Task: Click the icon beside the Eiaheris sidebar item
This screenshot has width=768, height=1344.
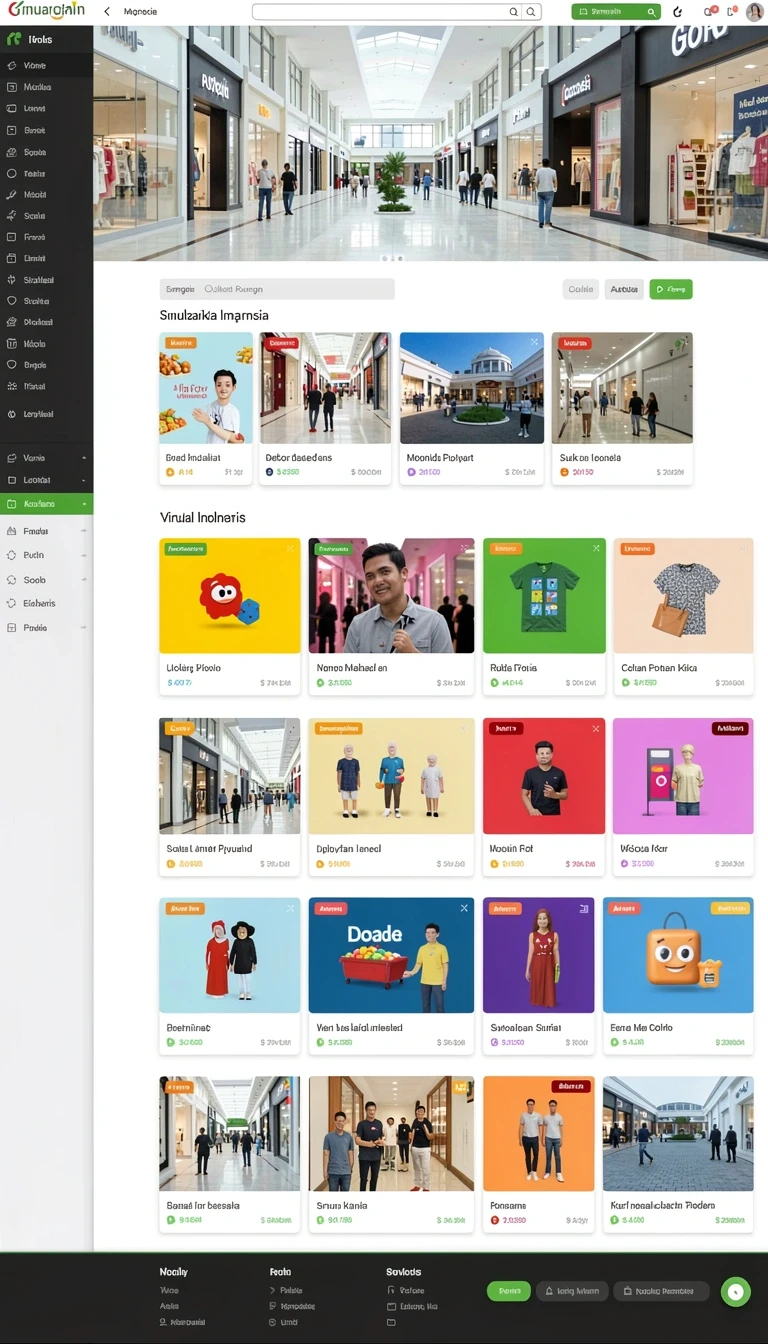Action: 12,604
